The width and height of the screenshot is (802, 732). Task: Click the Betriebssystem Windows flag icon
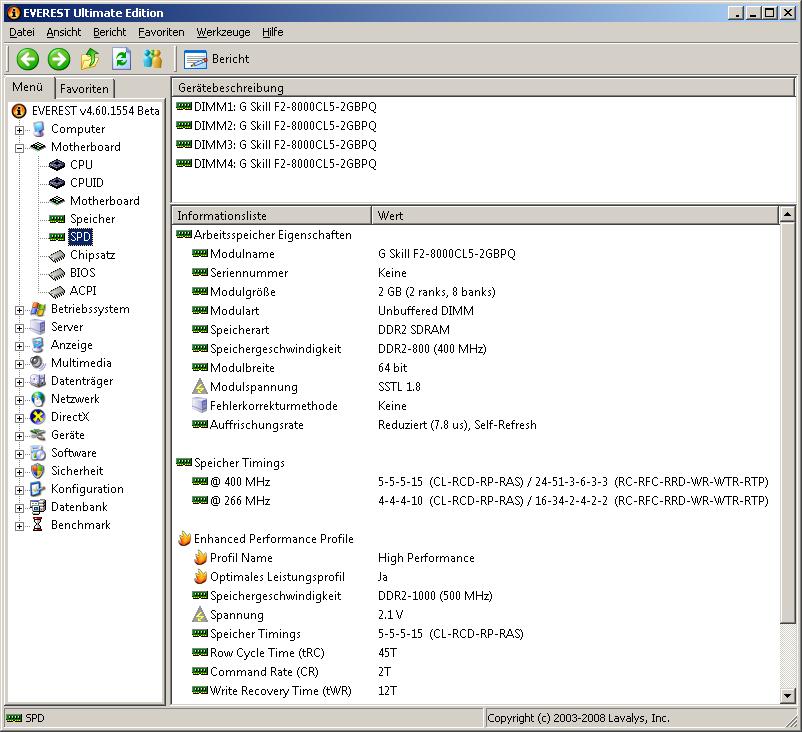coord(38,309)
